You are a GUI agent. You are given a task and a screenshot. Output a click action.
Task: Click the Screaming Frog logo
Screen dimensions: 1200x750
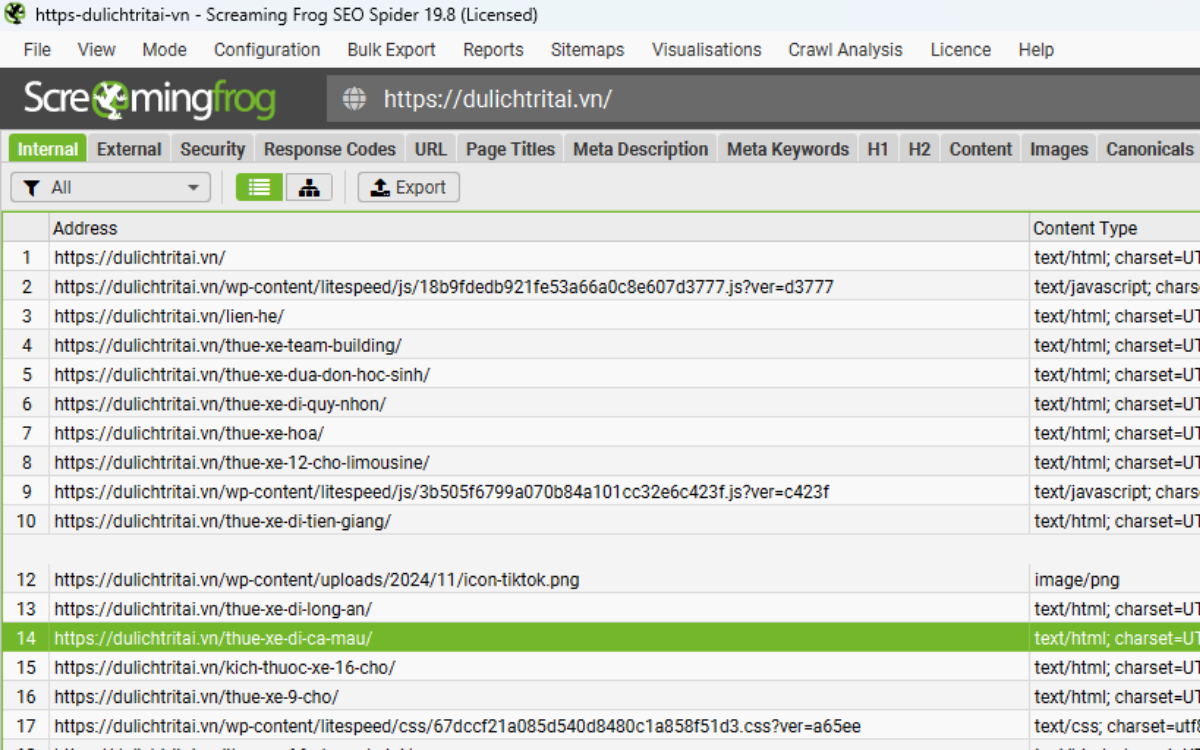148,100
